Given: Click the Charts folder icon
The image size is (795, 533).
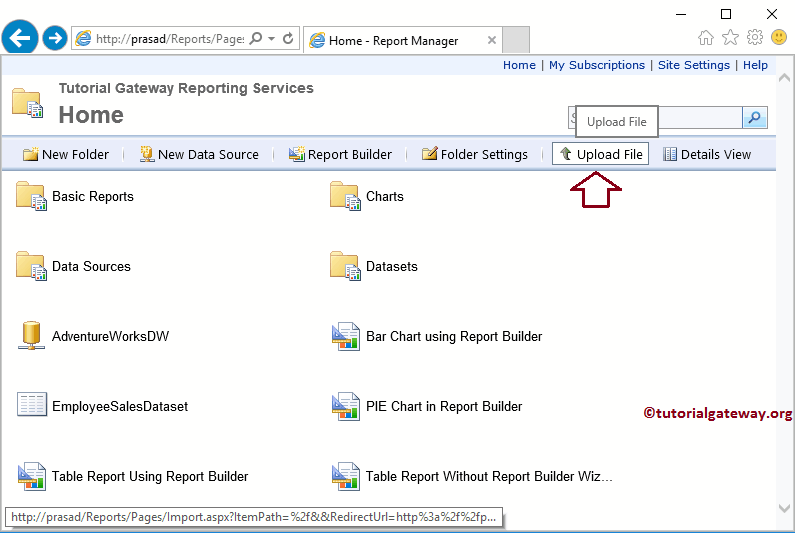Looking at the screenshot, I should 345,196.
